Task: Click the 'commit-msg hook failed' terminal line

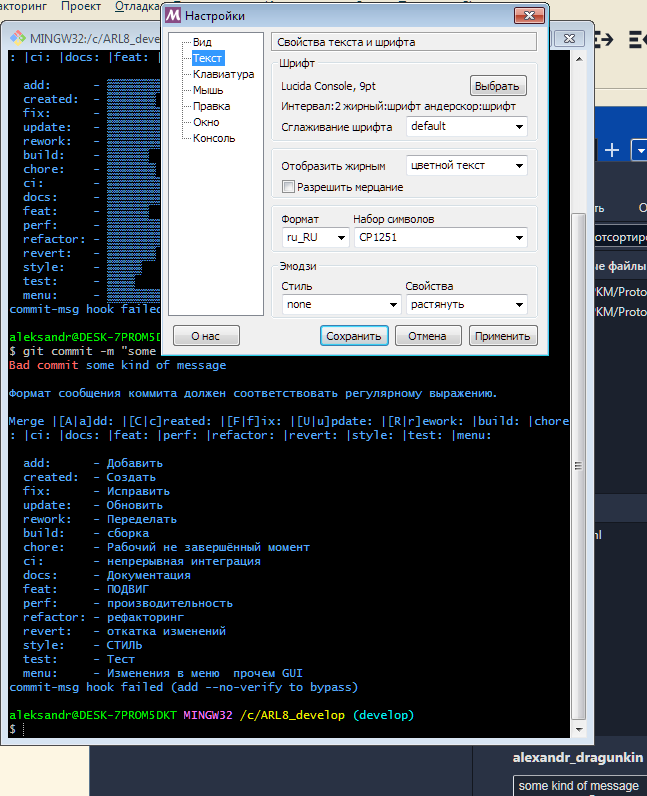Action: tap(183, 687)
